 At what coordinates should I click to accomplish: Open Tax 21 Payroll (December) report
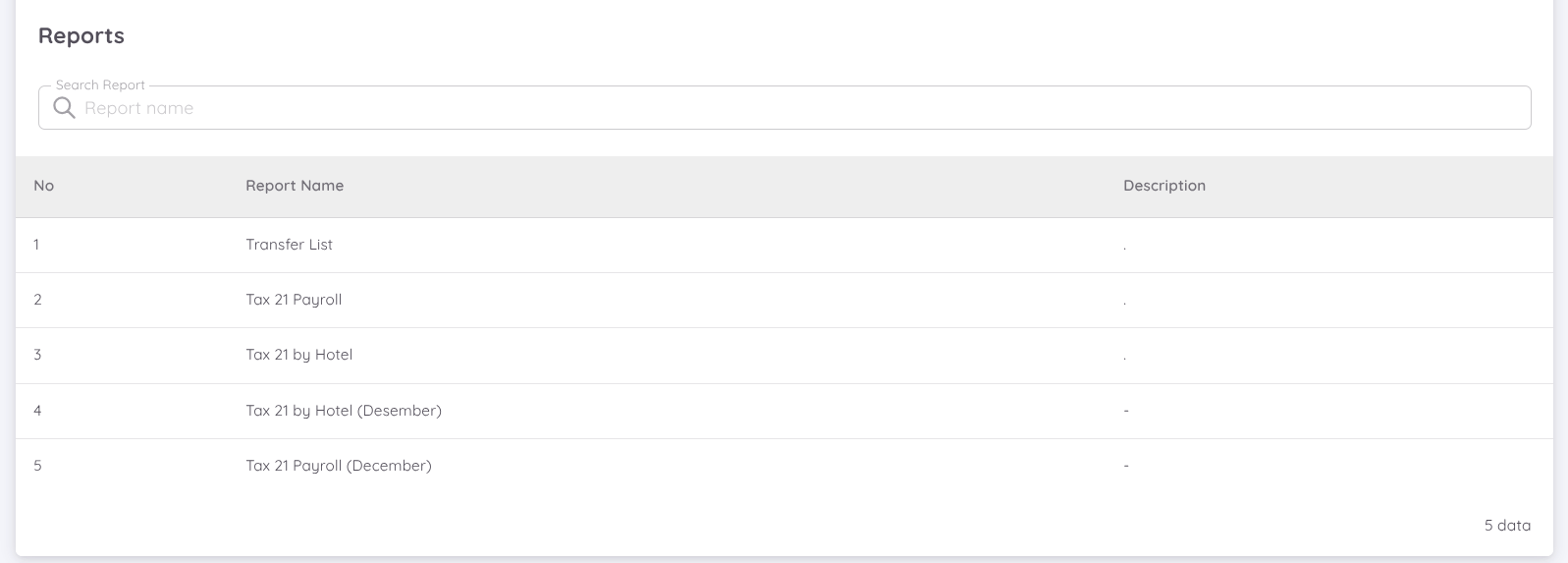coord(339,466)
